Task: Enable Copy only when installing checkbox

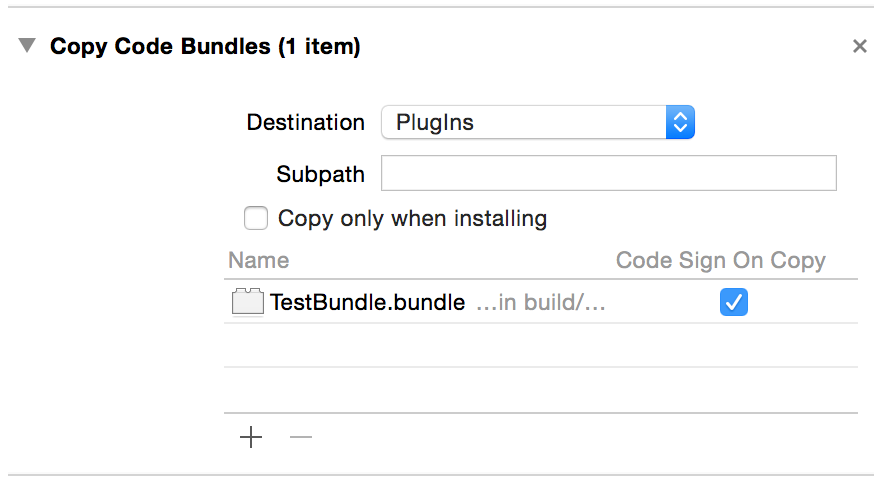Action: pos(255,218)
